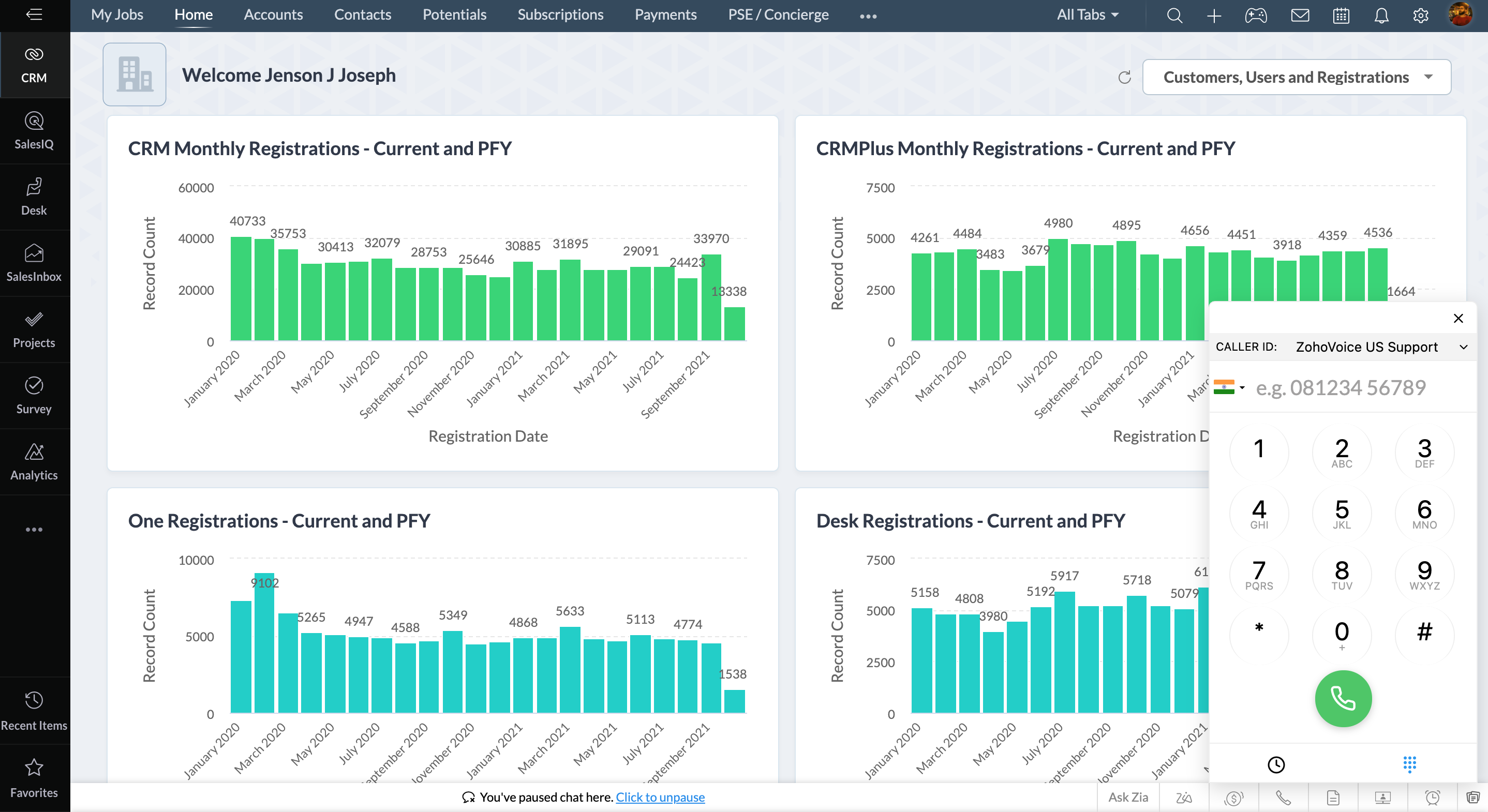Expand the Customers, Users and Registrations dropdown

pyautogui.click(x=1296, y=78)
